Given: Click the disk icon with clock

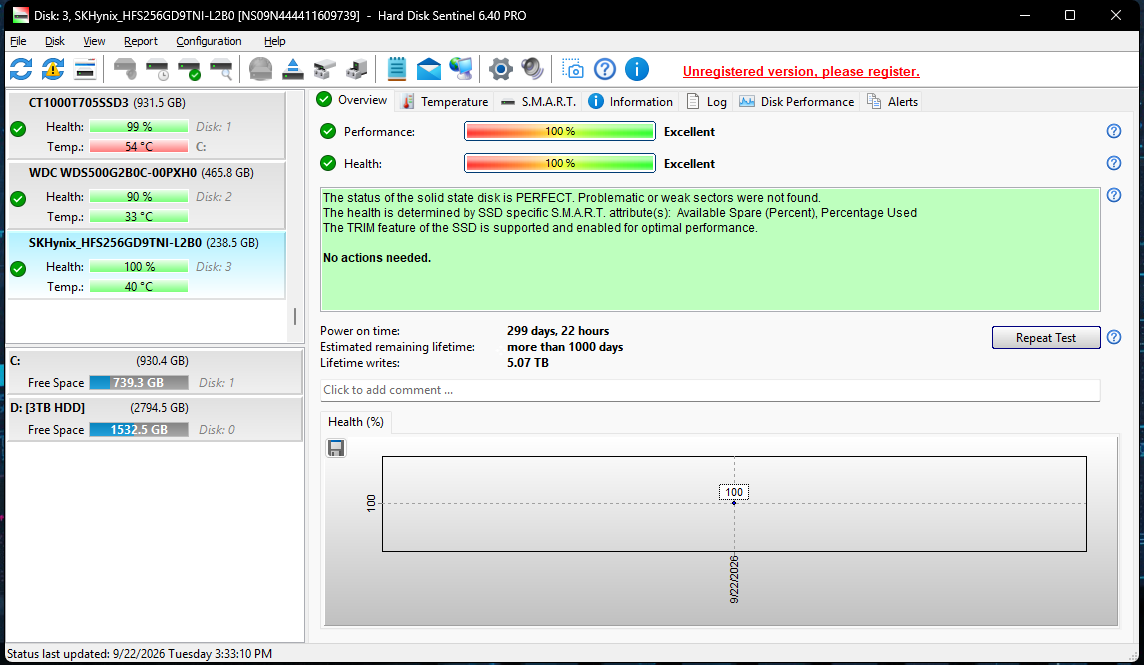Looking at the screenshot, I should point(158,69).
